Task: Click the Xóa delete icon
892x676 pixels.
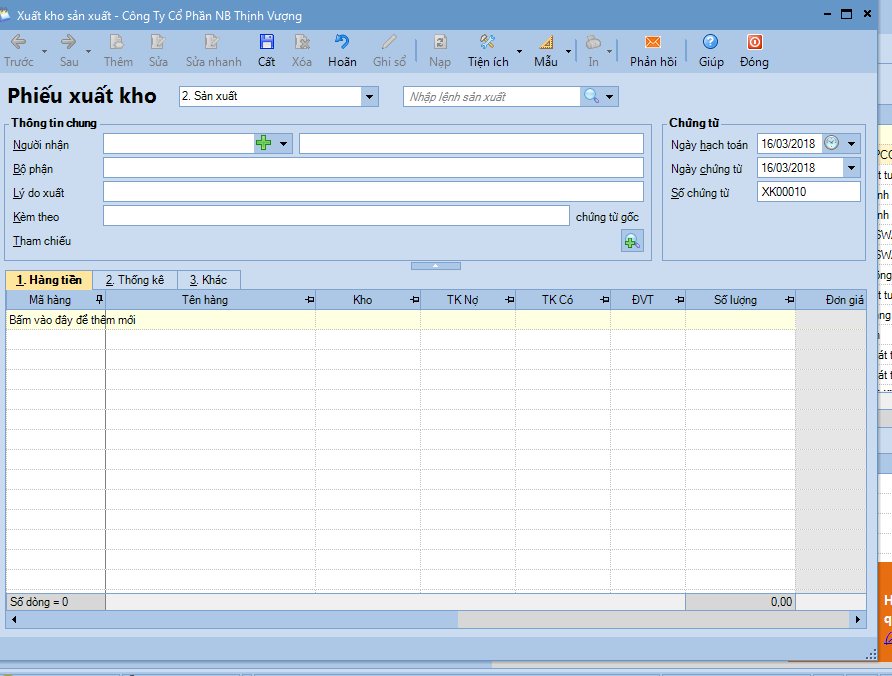Action: click(302, 42)
